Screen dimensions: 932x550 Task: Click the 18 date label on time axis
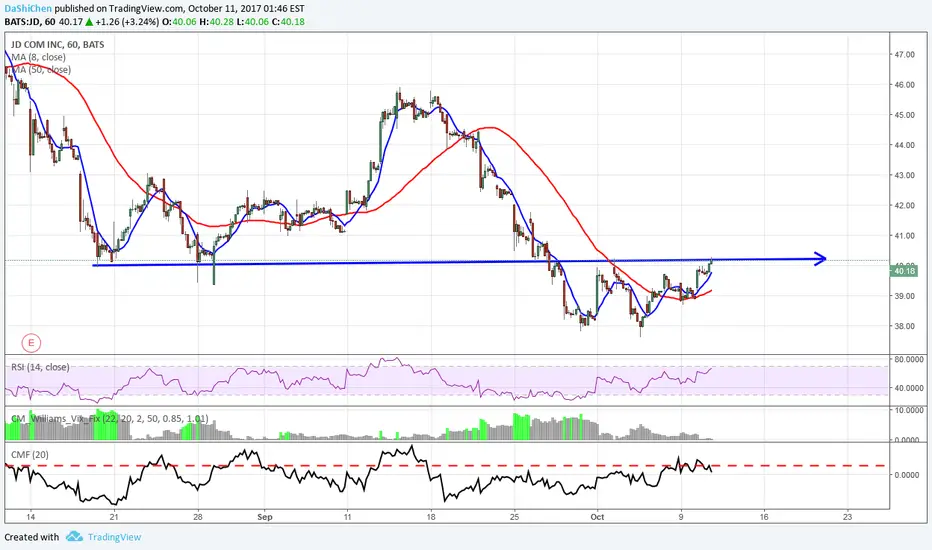coord(431,517)
